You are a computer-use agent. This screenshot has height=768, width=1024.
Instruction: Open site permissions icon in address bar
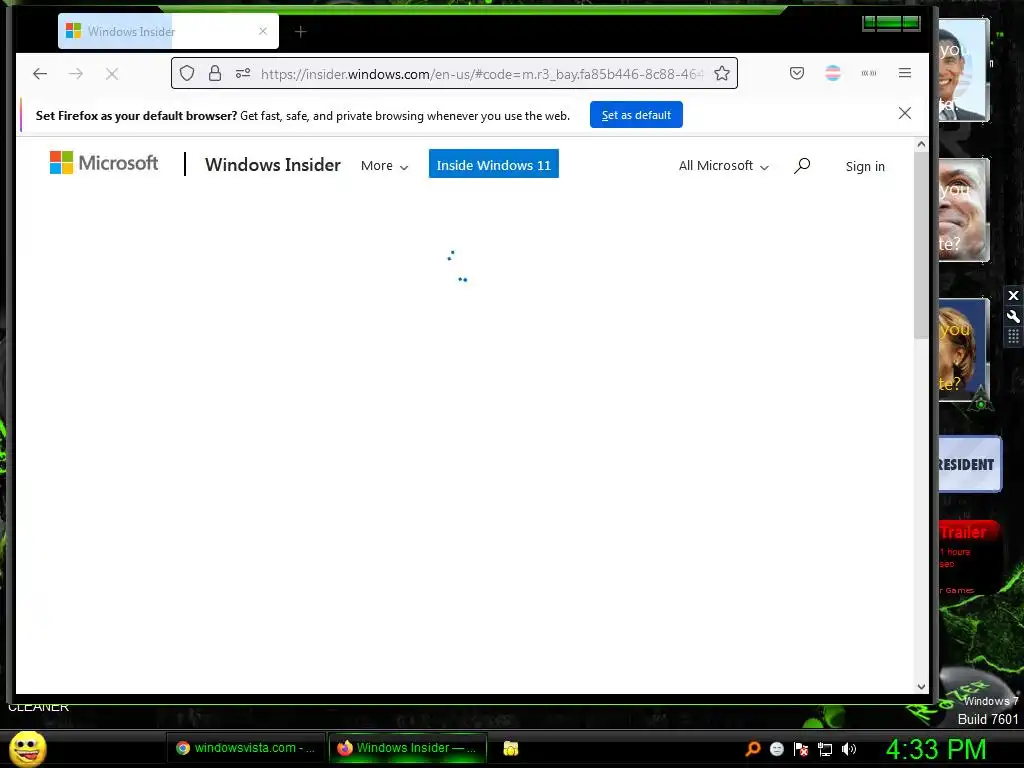(243, 73)
